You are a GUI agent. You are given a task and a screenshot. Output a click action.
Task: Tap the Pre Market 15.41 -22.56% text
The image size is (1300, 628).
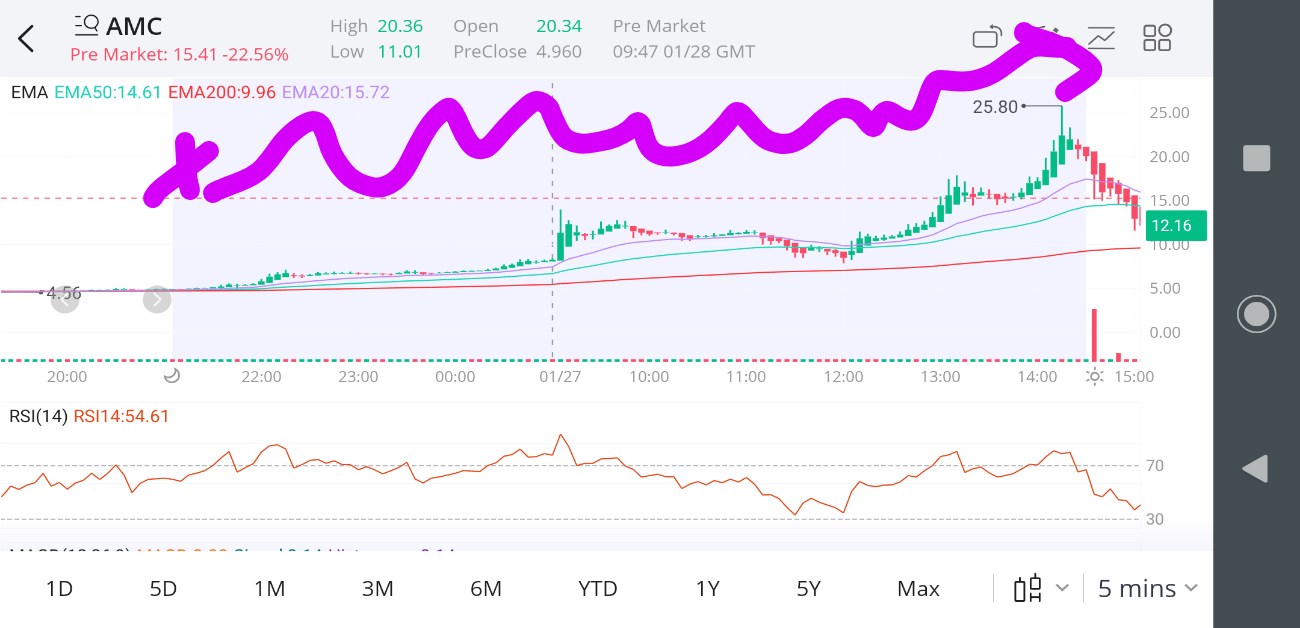pos(179,55)
